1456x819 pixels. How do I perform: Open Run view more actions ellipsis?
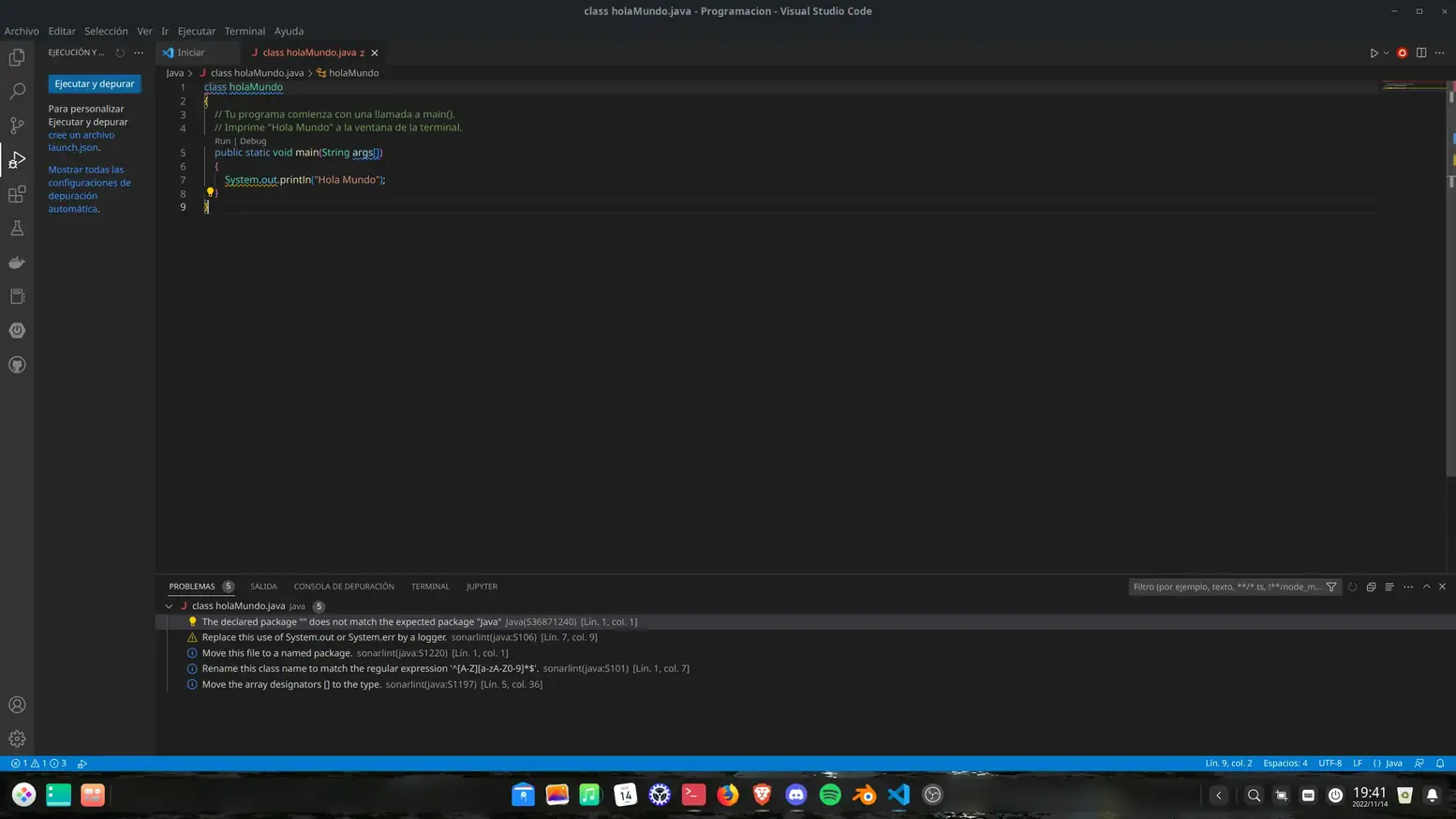click(x=139, y=52)
